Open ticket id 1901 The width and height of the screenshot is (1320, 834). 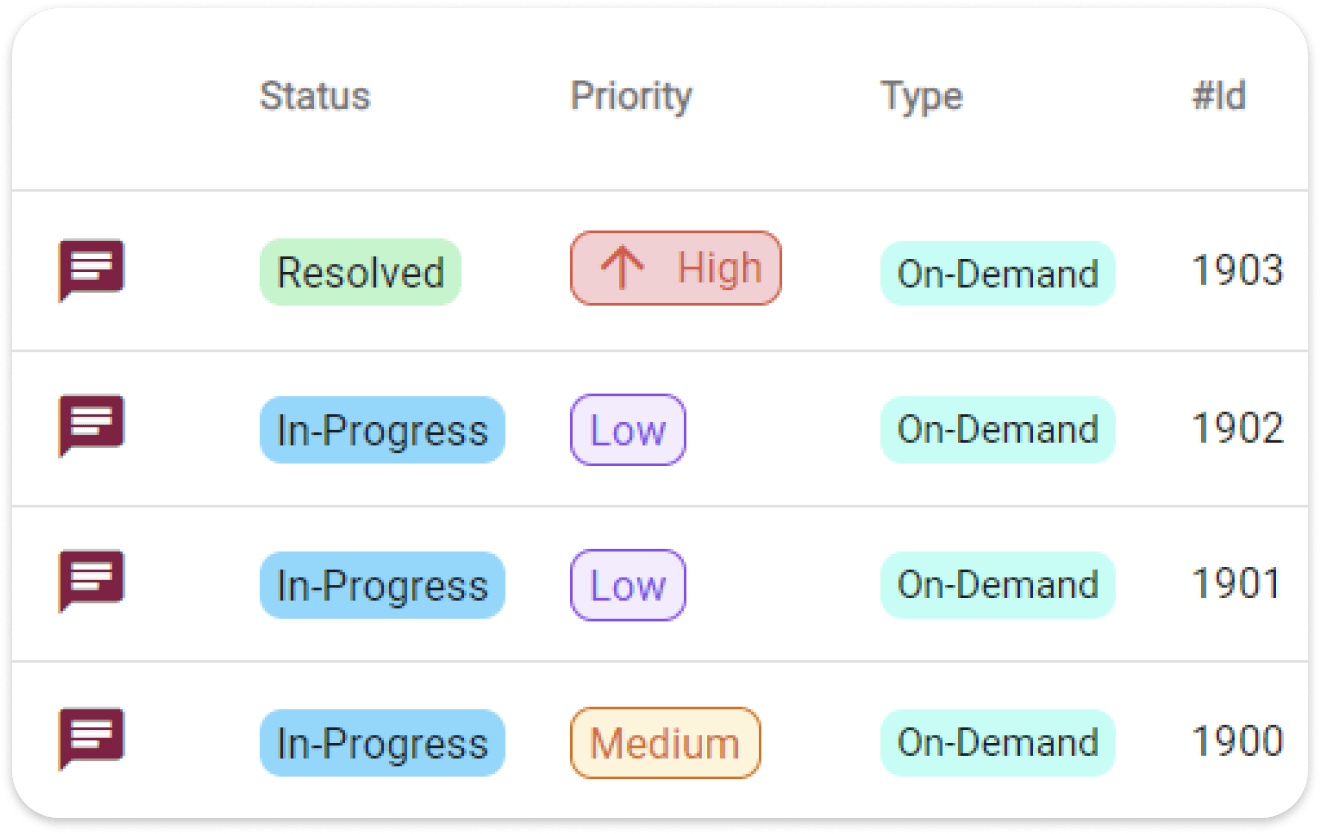click(1237, 584)
